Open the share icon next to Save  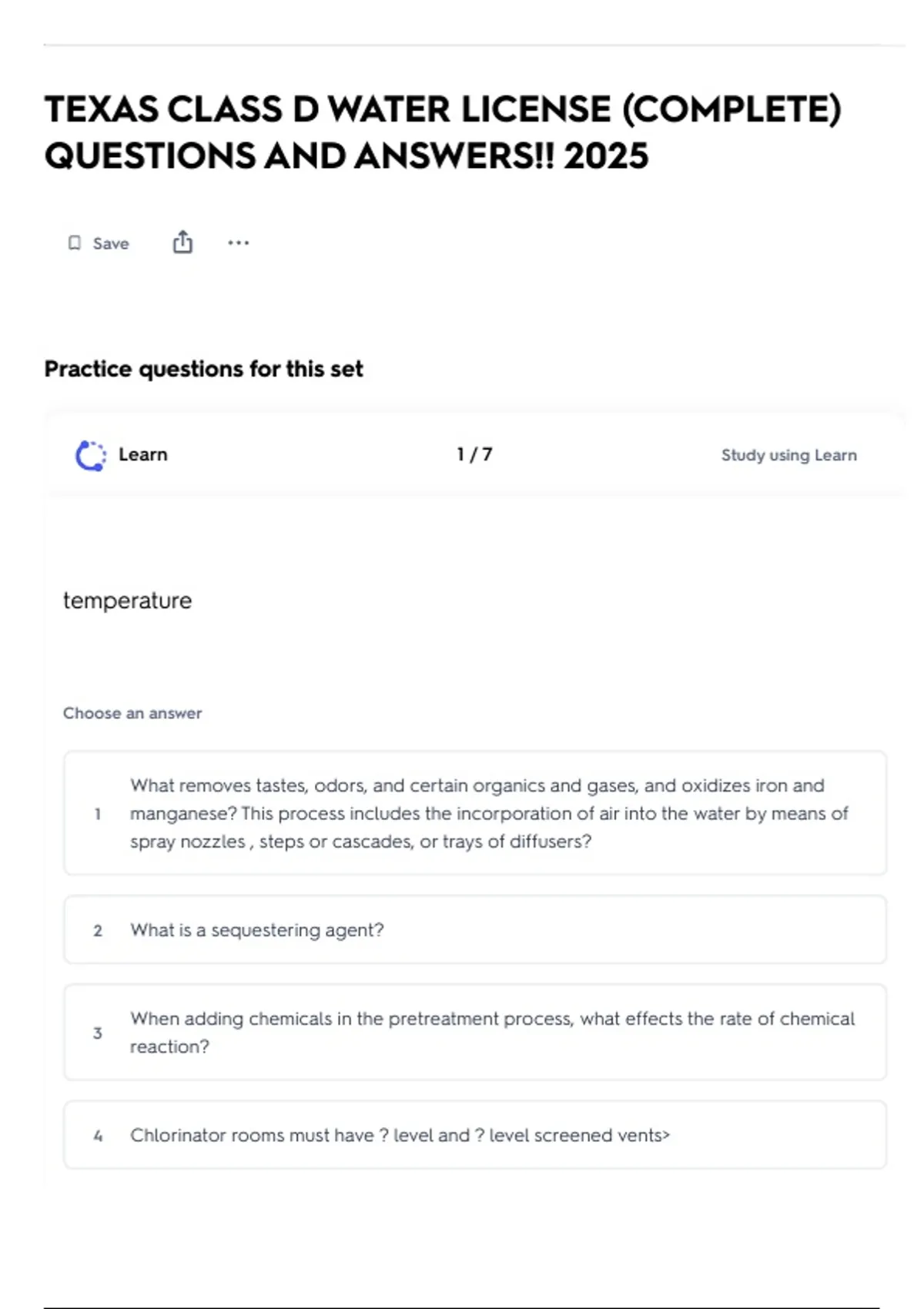tap(182, 243)
